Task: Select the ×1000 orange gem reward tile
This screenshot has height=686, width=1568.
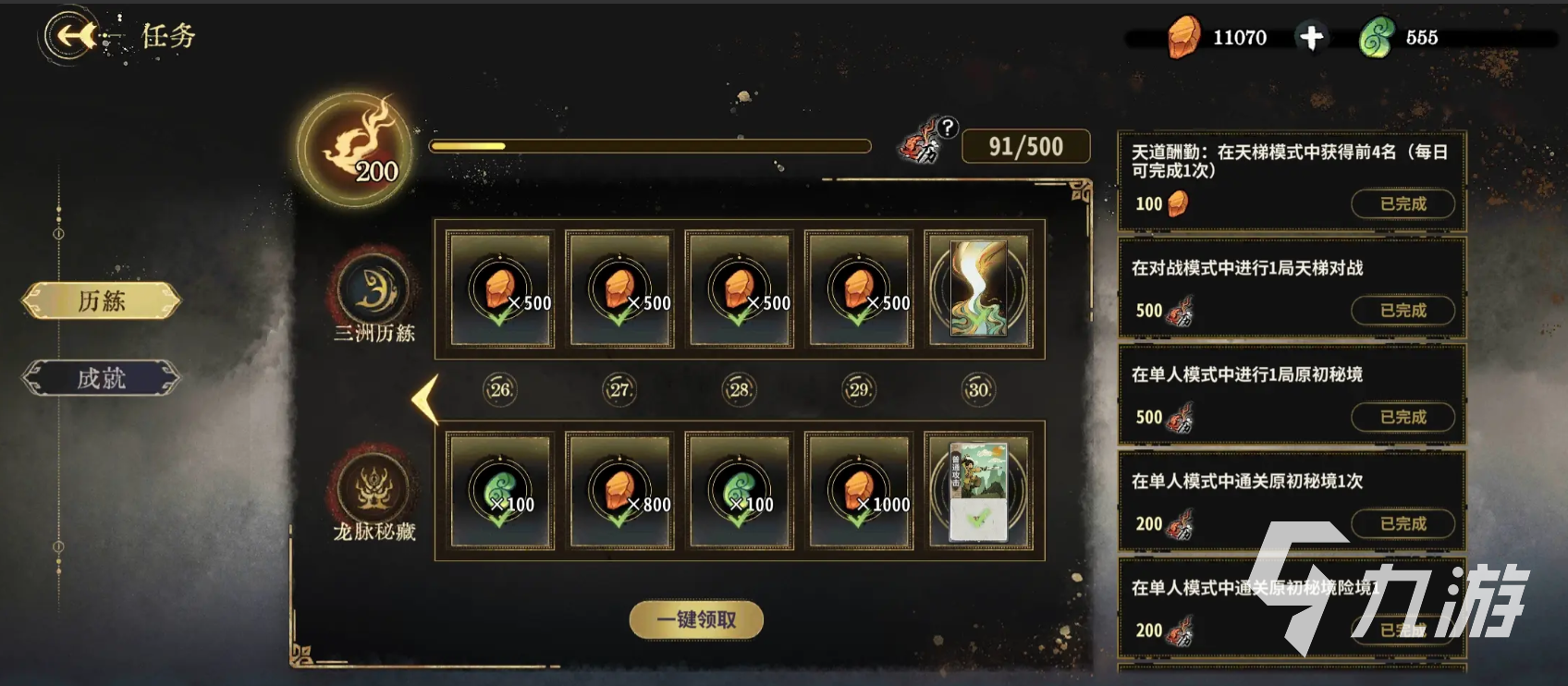Action: tap(859, 491)
